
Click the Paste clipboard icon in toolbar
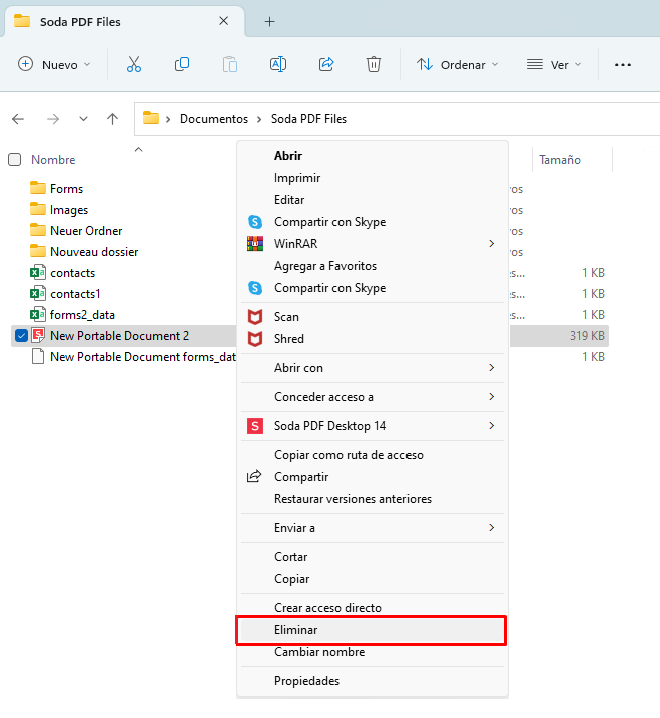point(229,65)
